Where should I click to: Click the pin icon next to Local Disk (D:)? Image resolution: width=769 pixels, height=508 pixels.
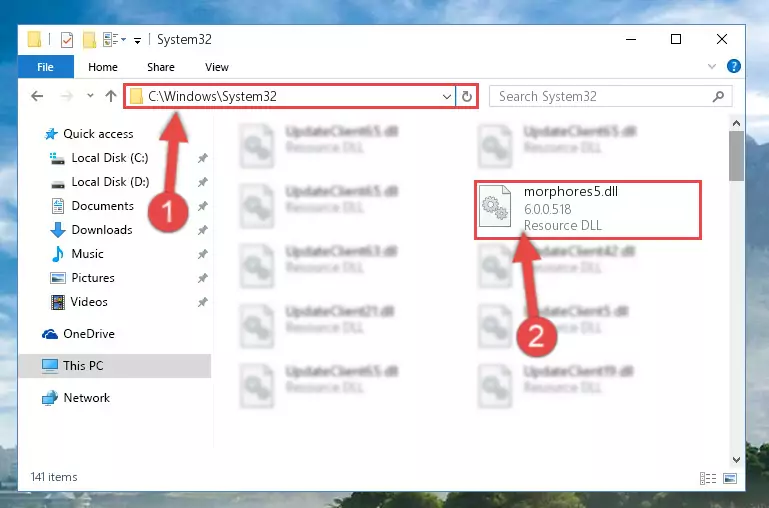(x=202, y=182)
